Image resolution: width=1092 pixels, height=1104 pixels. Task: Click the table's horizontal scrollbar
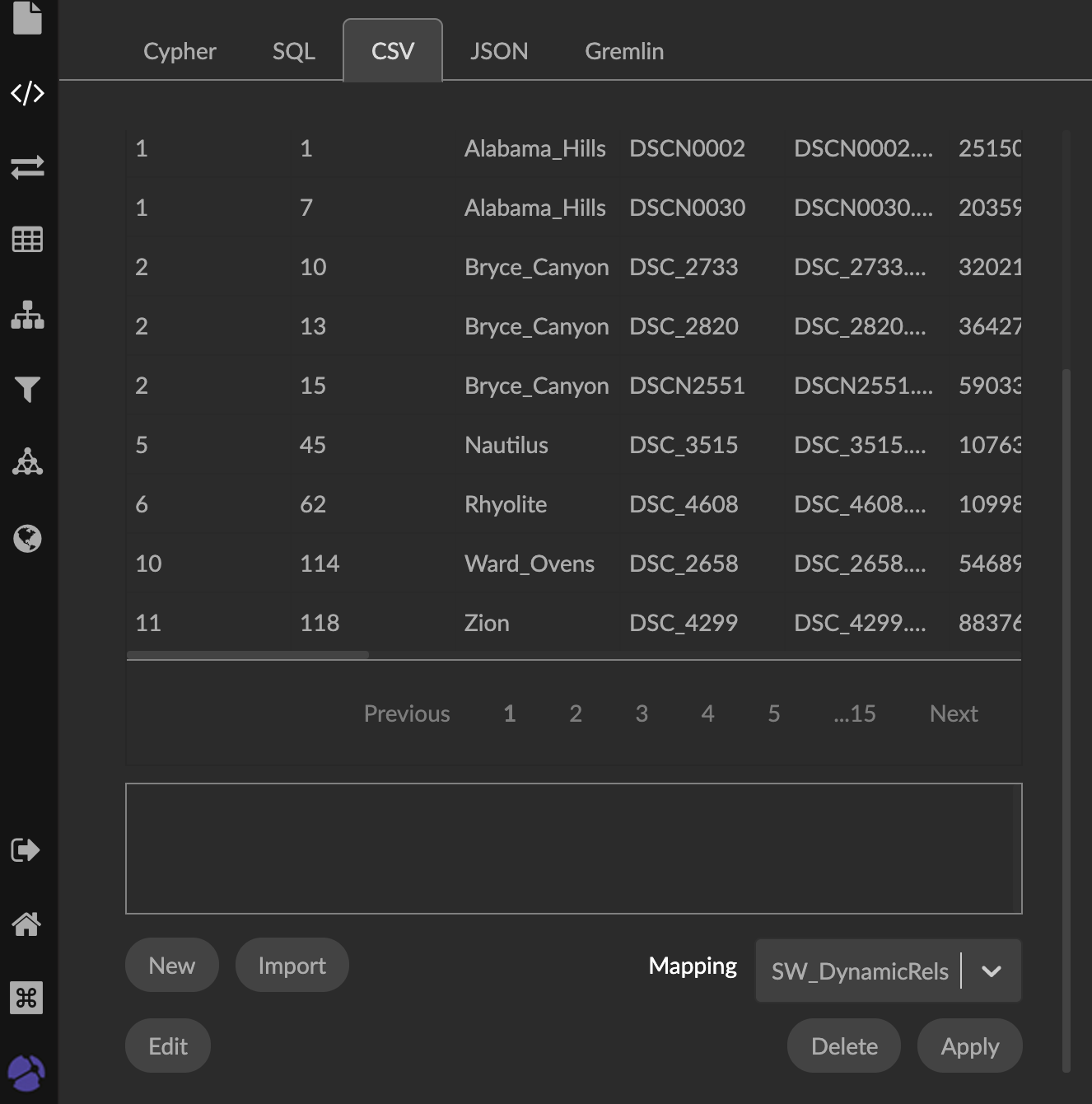[248, 656]
